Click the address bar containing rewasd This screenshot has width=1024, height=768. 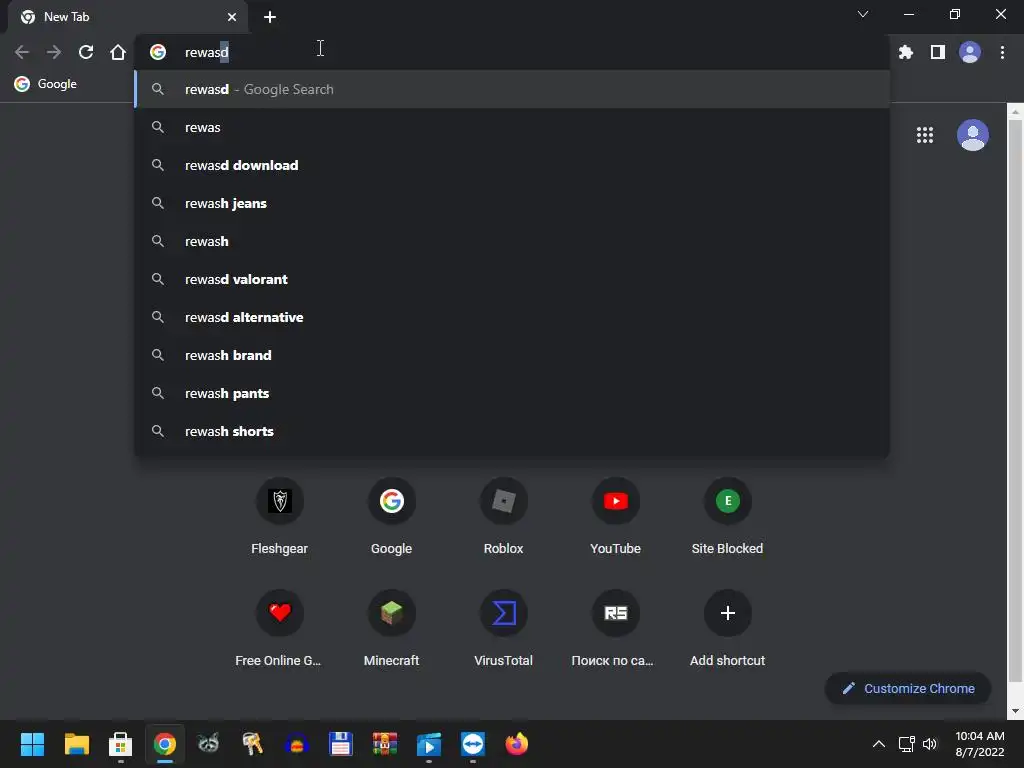(x=511, y=52)
